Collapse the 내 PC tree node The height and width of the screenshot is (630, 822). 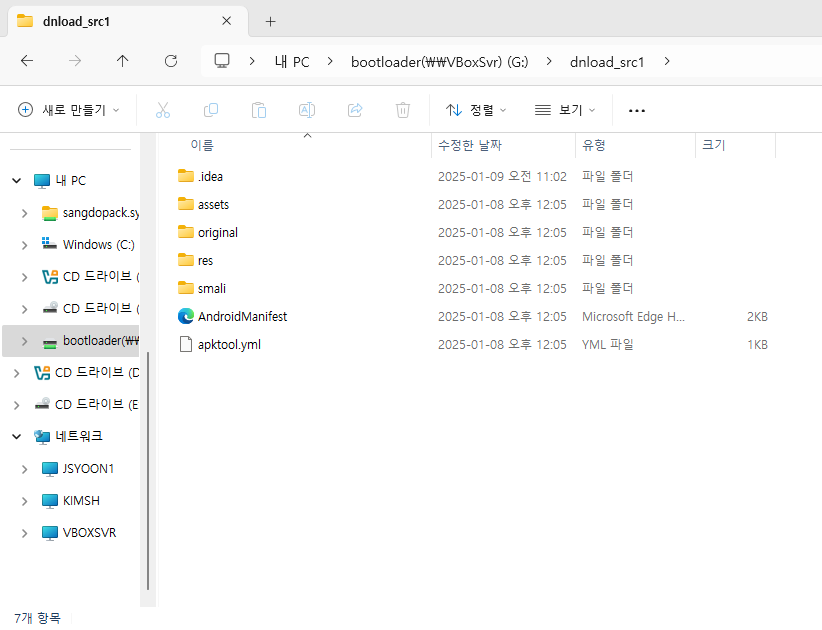[16, 181]
